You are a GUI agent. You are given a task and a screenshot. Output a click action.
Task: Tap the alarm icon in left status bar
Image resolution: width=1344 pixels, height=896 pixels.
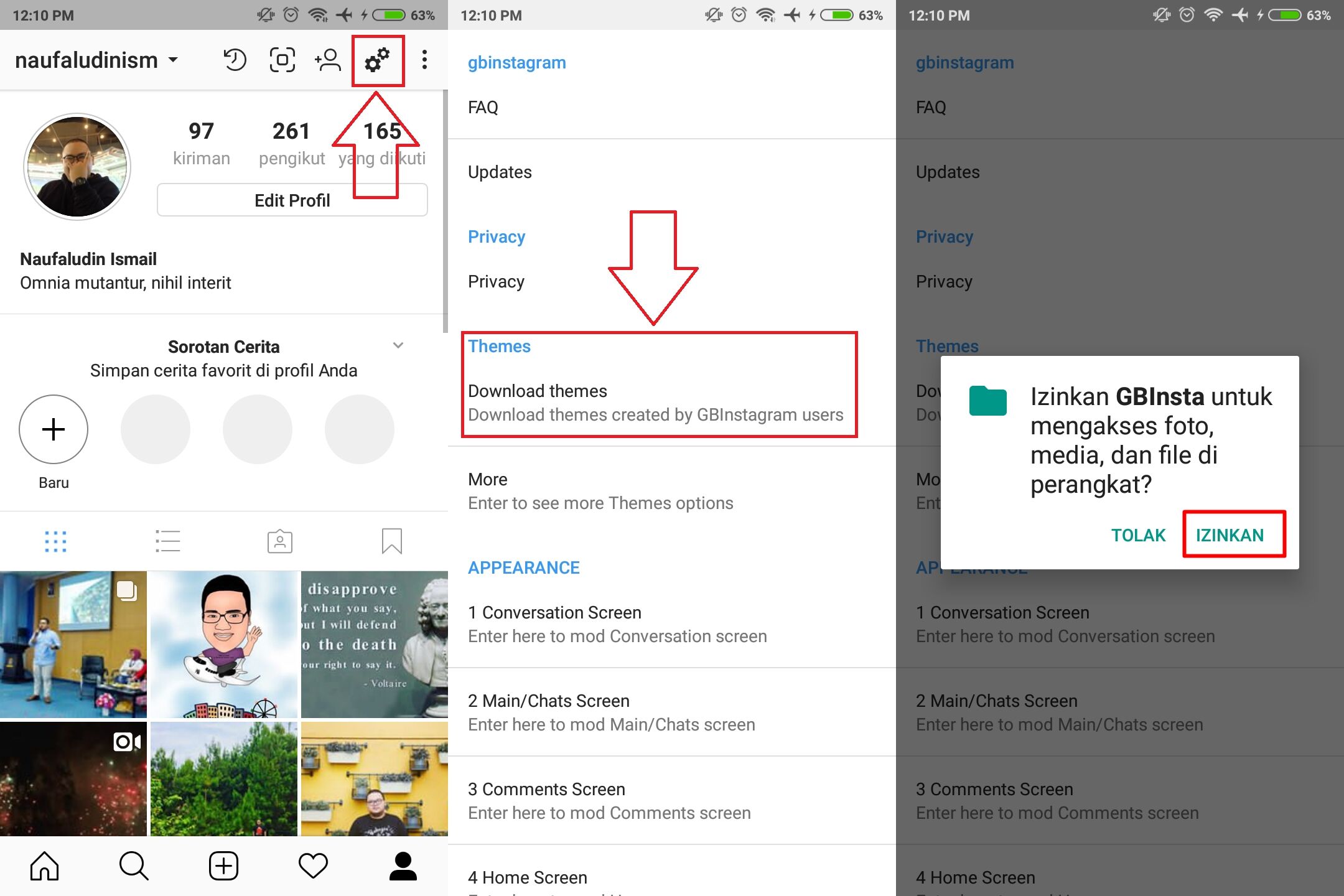[291, 15]
